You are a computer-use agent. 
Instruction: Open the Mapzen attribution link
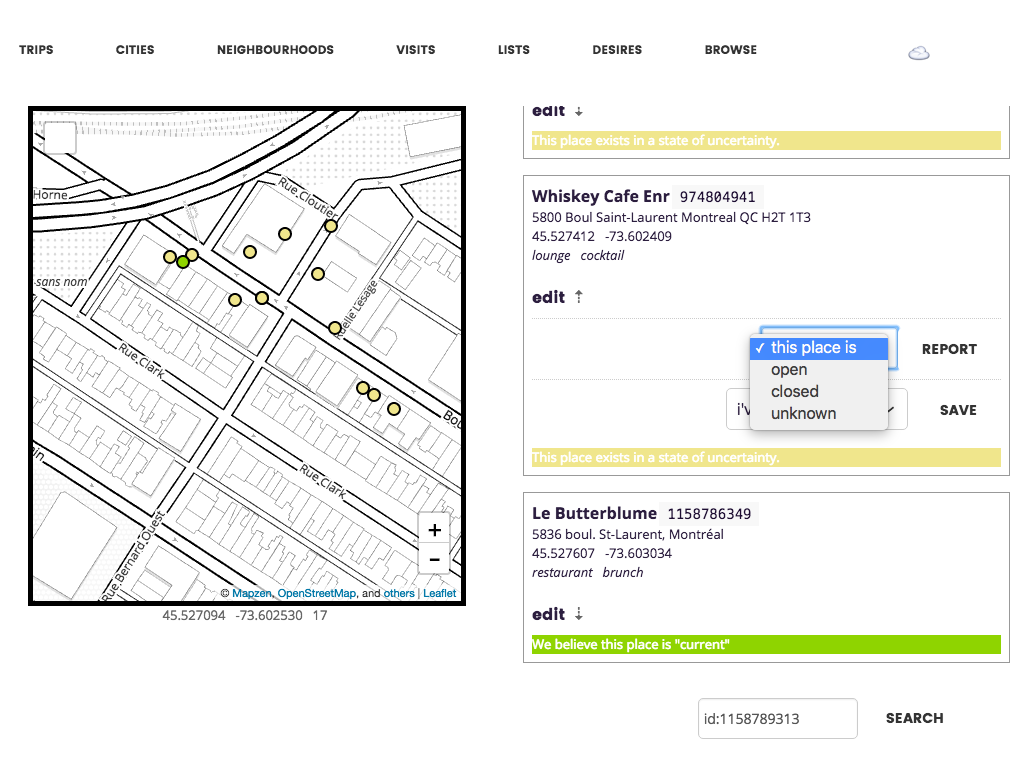click(x=252, y=593)
